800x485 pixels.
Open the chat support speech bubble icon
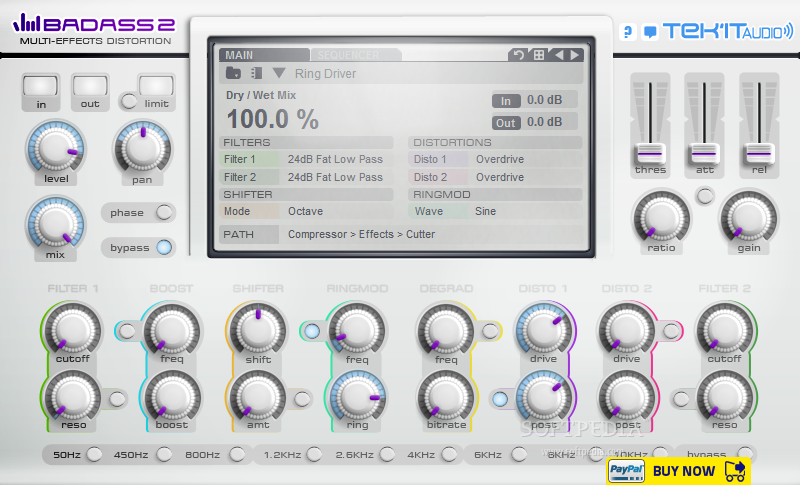(x=649, y=32)
